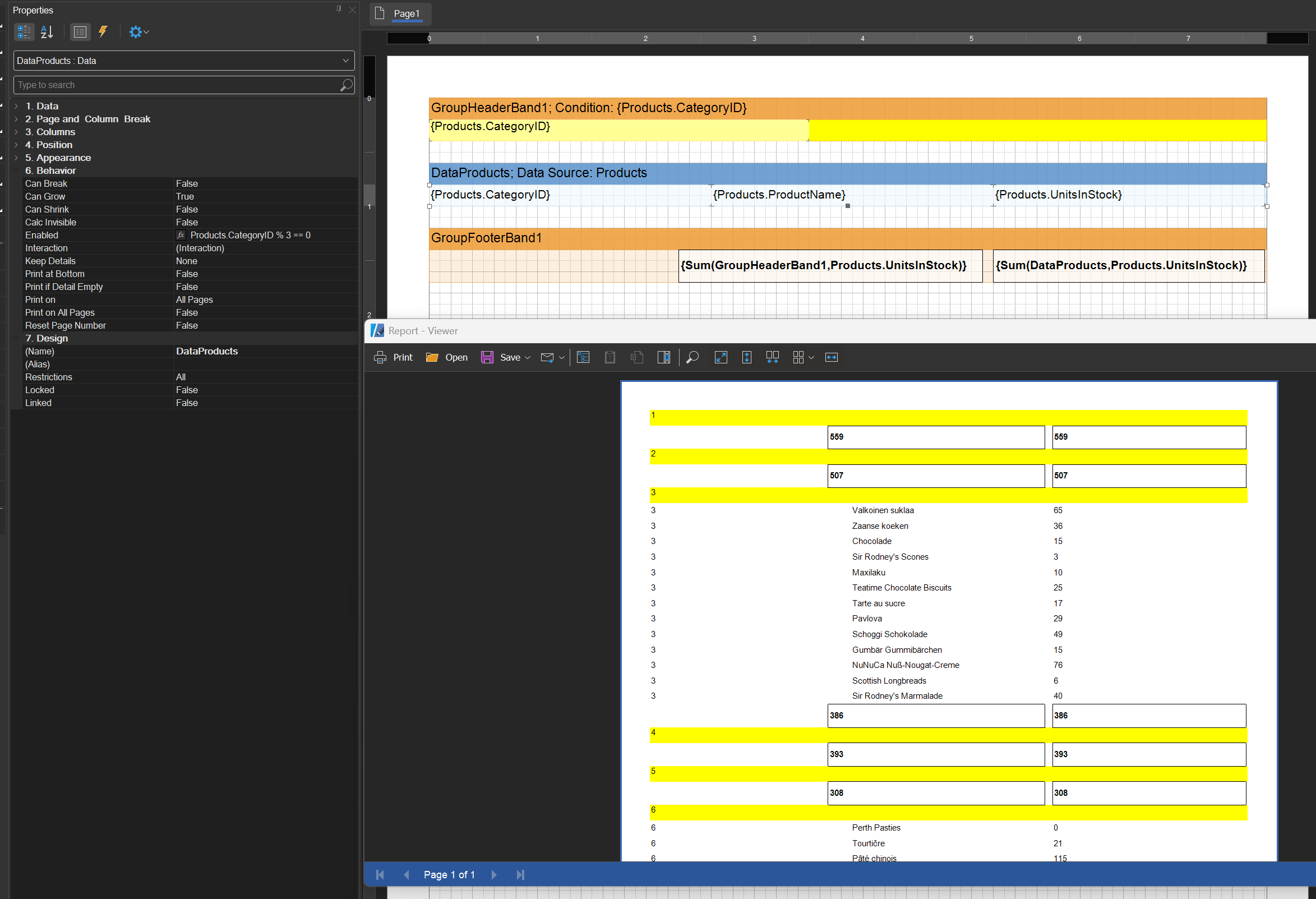Open the Find magnifier tool

point(692,357)
